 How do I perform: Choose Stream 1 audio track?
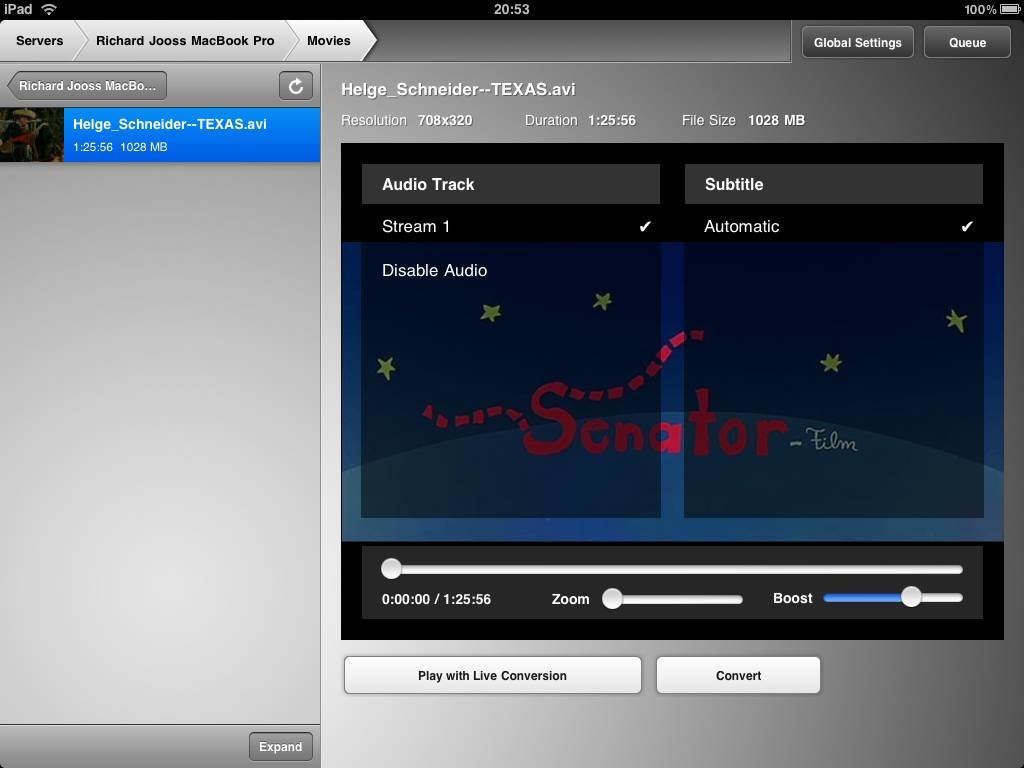511,226
